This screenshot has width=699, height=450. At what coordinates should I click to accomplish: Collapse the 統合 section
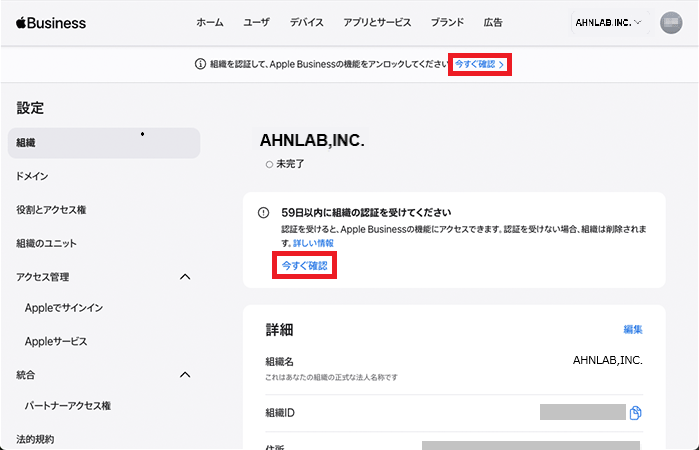(x=185, y=375)
